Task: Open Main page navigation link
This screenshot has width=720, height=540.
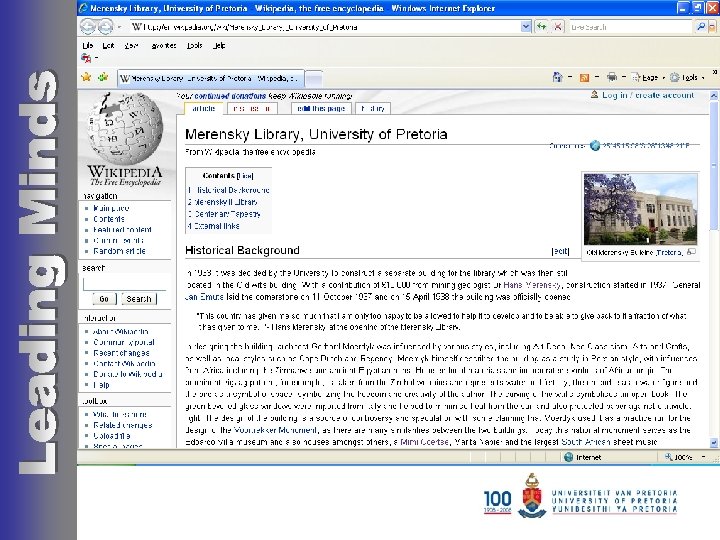Action: [111, 208]
